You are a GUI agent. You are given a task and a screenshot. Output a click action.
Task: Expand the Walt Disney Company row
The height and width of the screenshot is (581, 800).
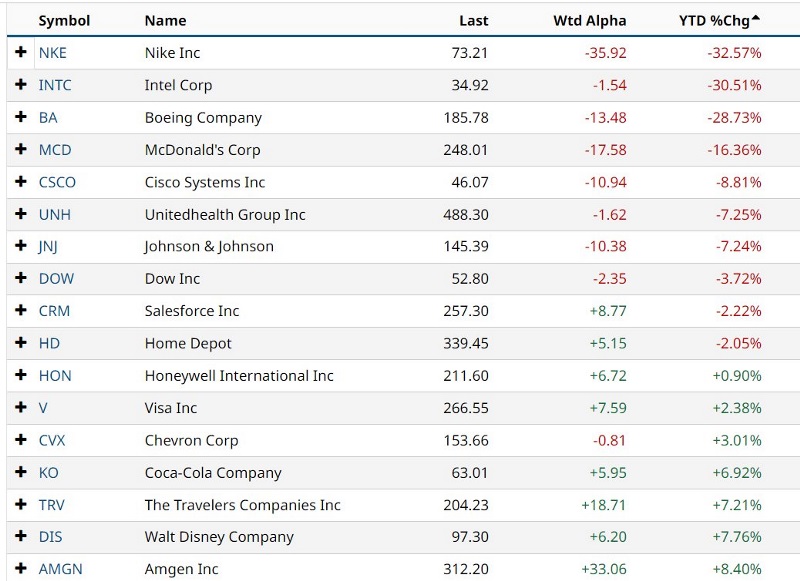[23, 537]
